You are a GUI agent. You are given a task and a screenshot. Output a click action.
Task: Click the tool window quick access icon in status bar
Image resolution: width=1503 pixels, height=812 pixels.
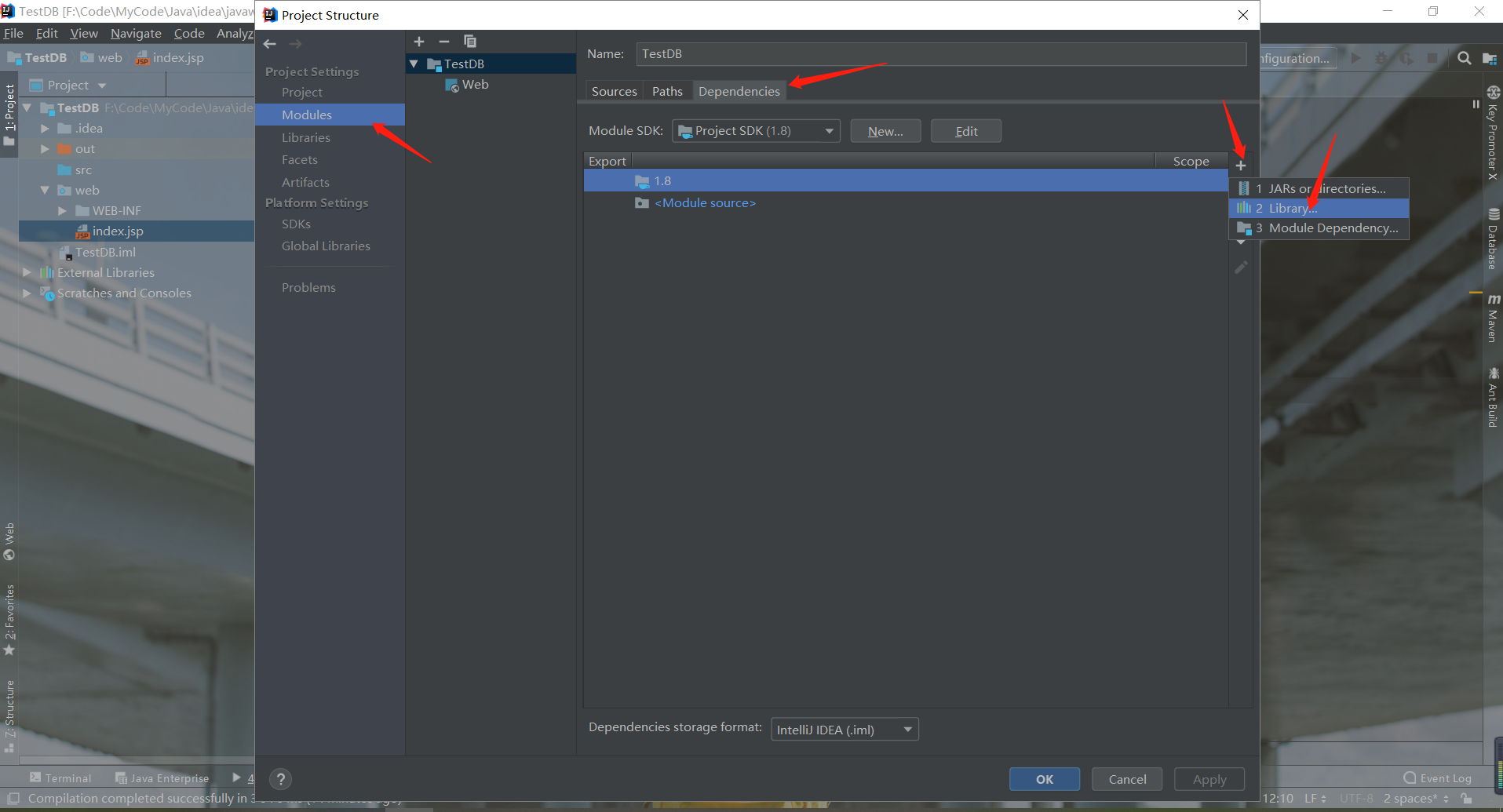pyautogui.click(x=13, y=799)
